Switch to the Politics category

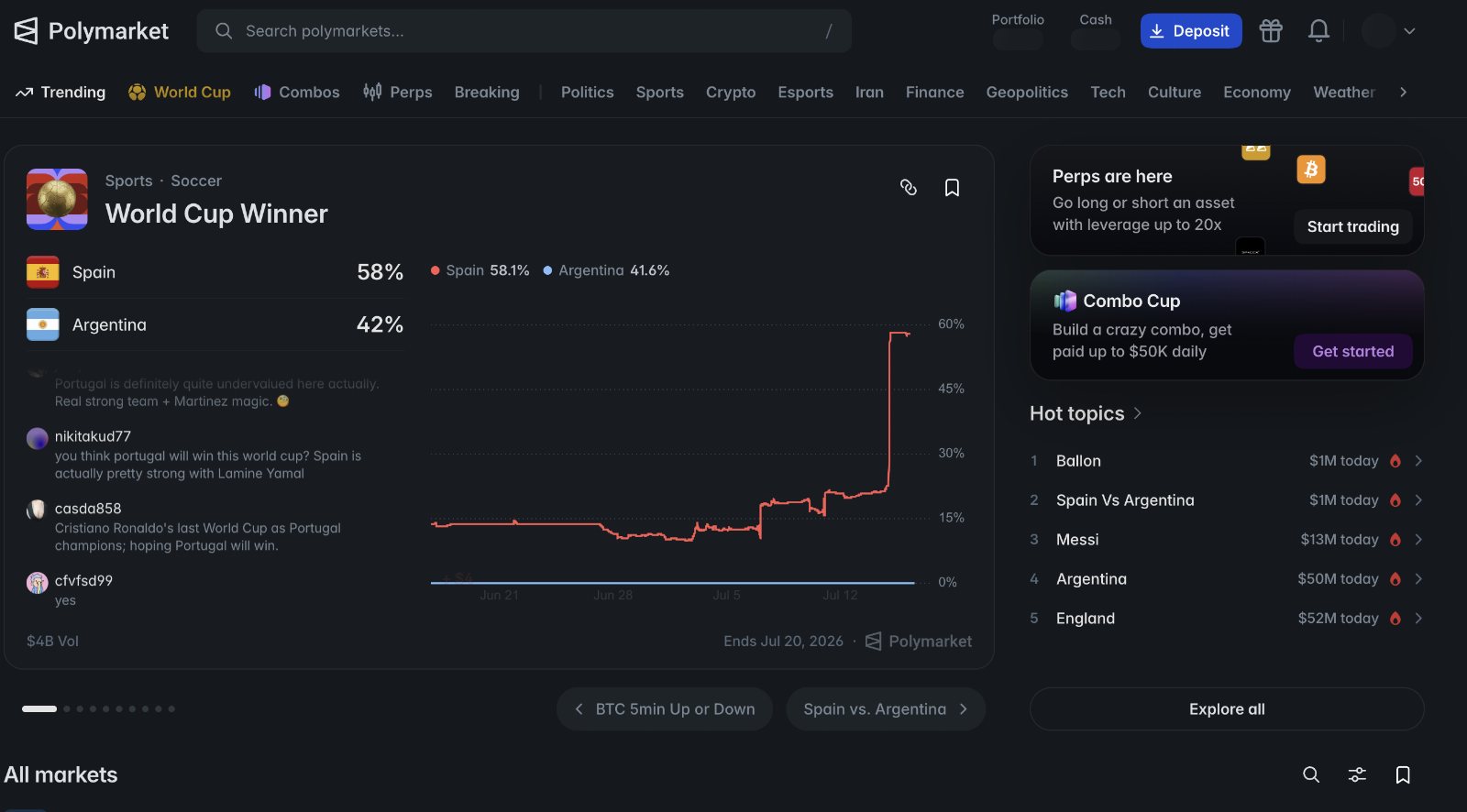click(588, 93)
